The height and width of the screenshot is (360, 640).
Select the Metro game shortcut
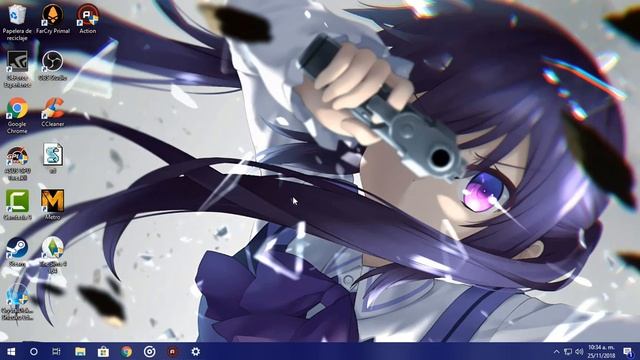pyautogui.click(x=53, y=205)
